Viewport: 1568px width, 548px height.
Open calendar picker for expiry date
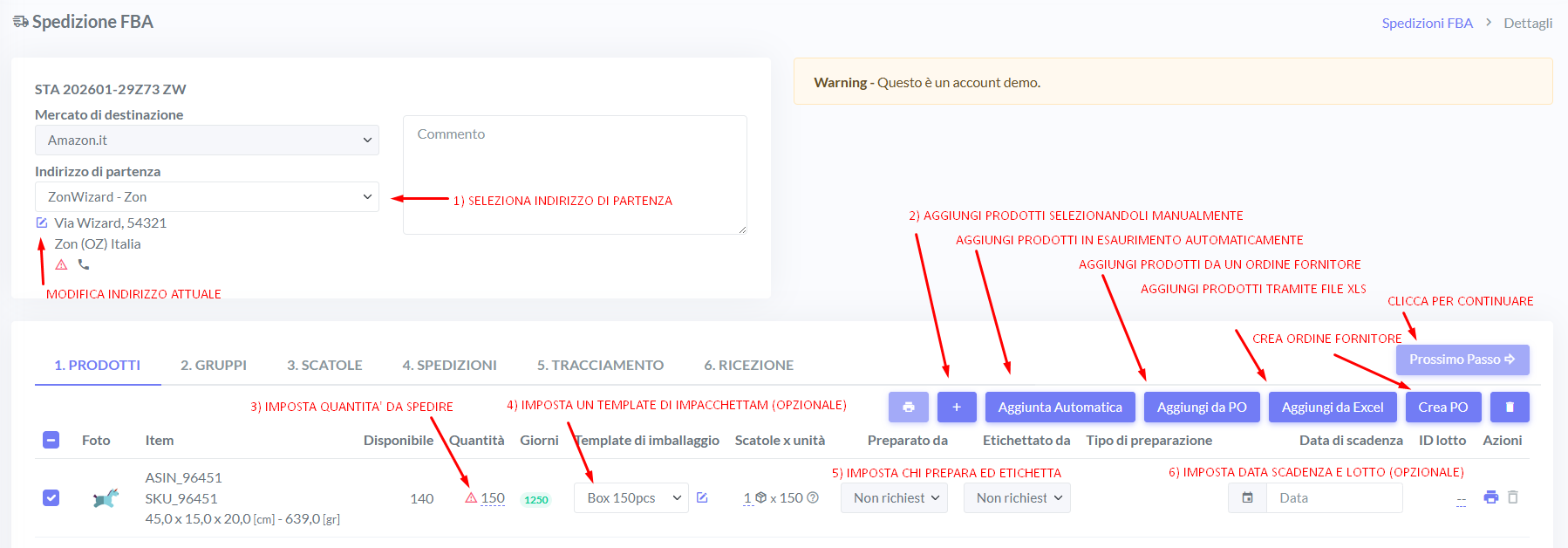click(1247, 498)
